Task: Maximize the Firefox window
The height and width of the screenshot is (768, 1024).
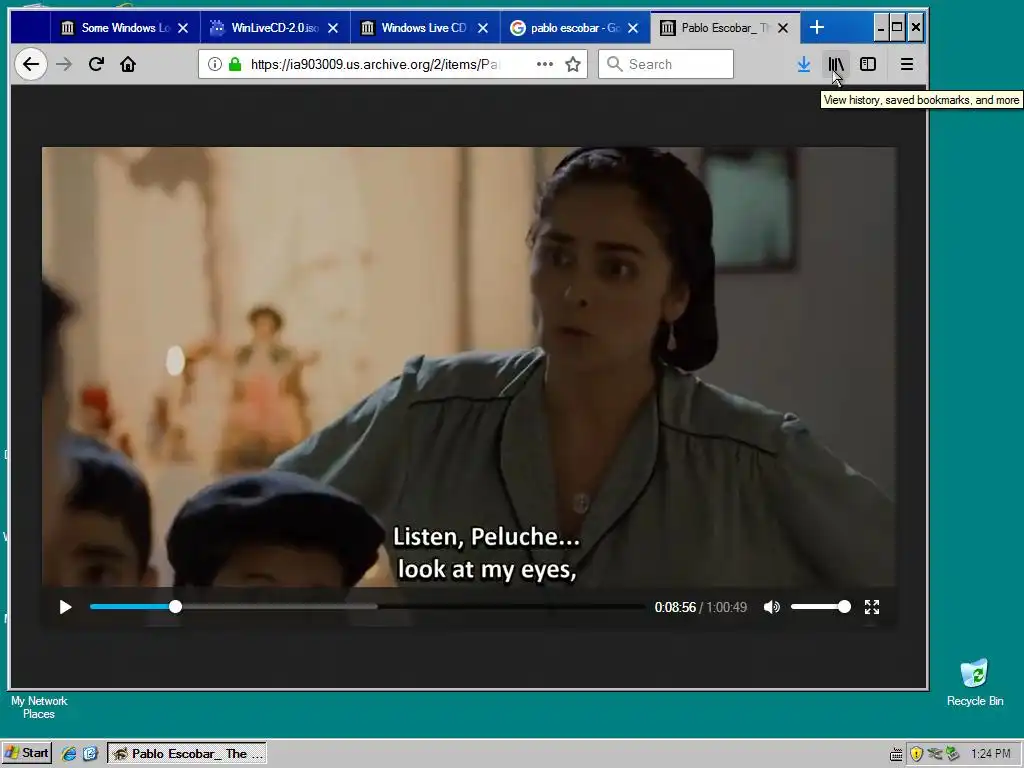Action: (898, 27)
